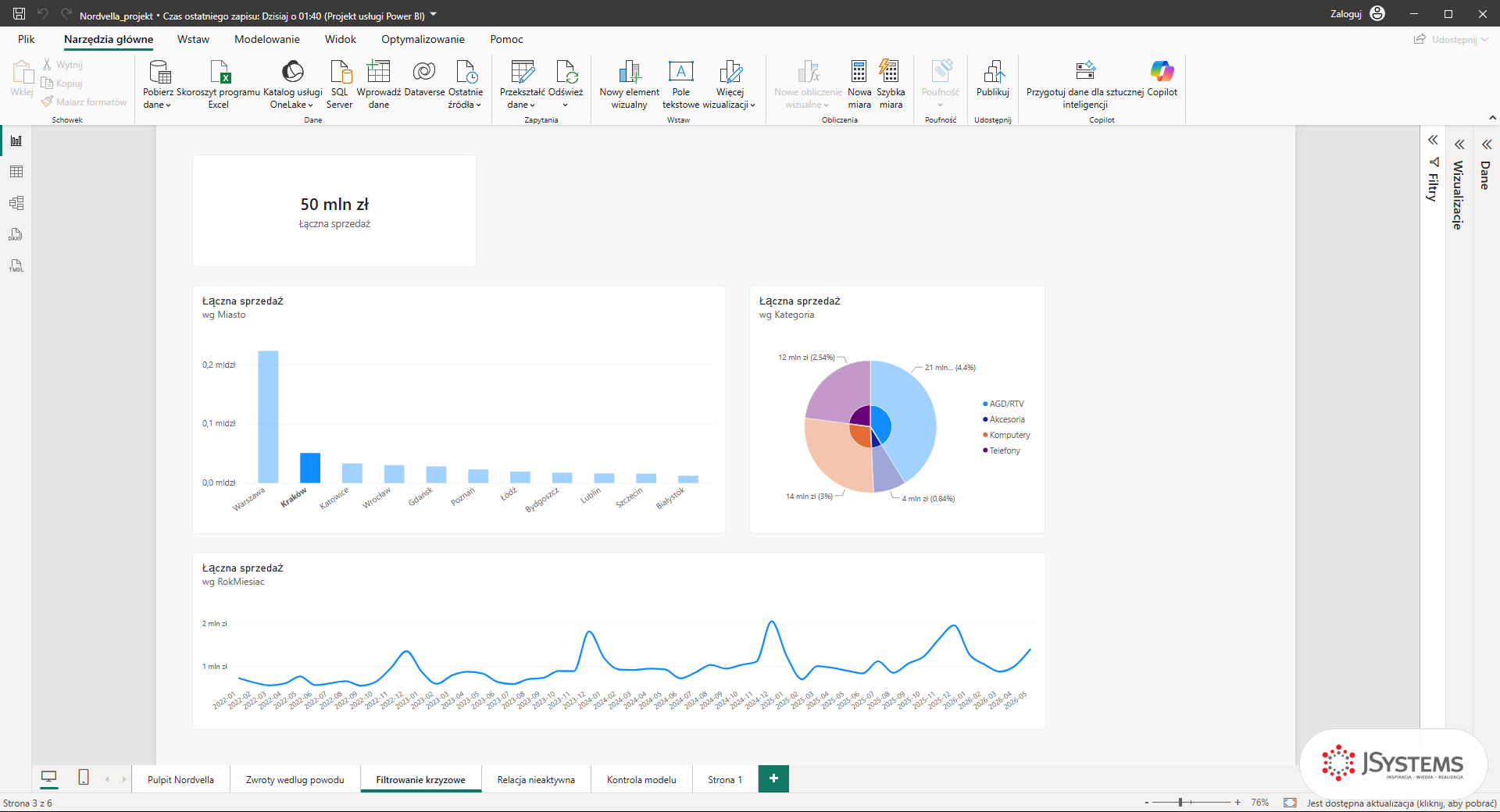Screen dimensions: 1500x812
Task: Expand the Dane pane
Action: 1486,144
